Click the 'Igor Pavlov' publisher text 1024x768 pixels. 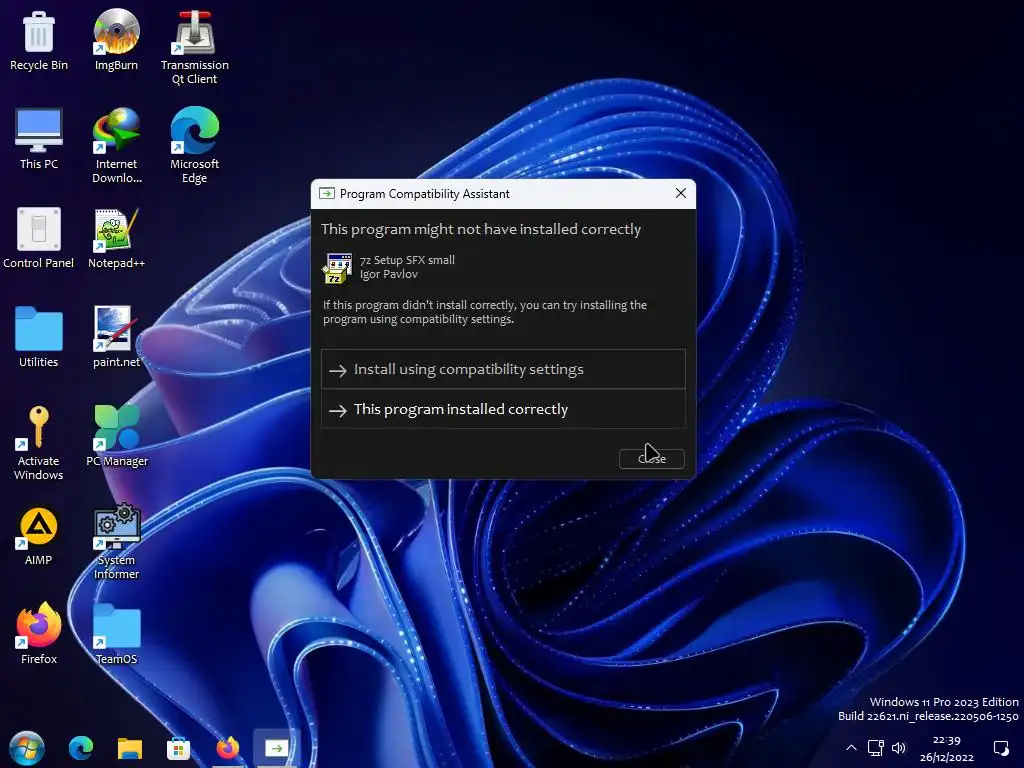click(389, 274)
